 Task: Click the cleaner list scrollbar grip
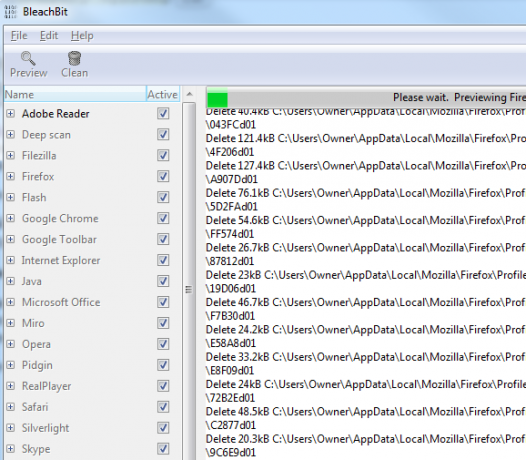pyautogui.click(x=189, y=289)
